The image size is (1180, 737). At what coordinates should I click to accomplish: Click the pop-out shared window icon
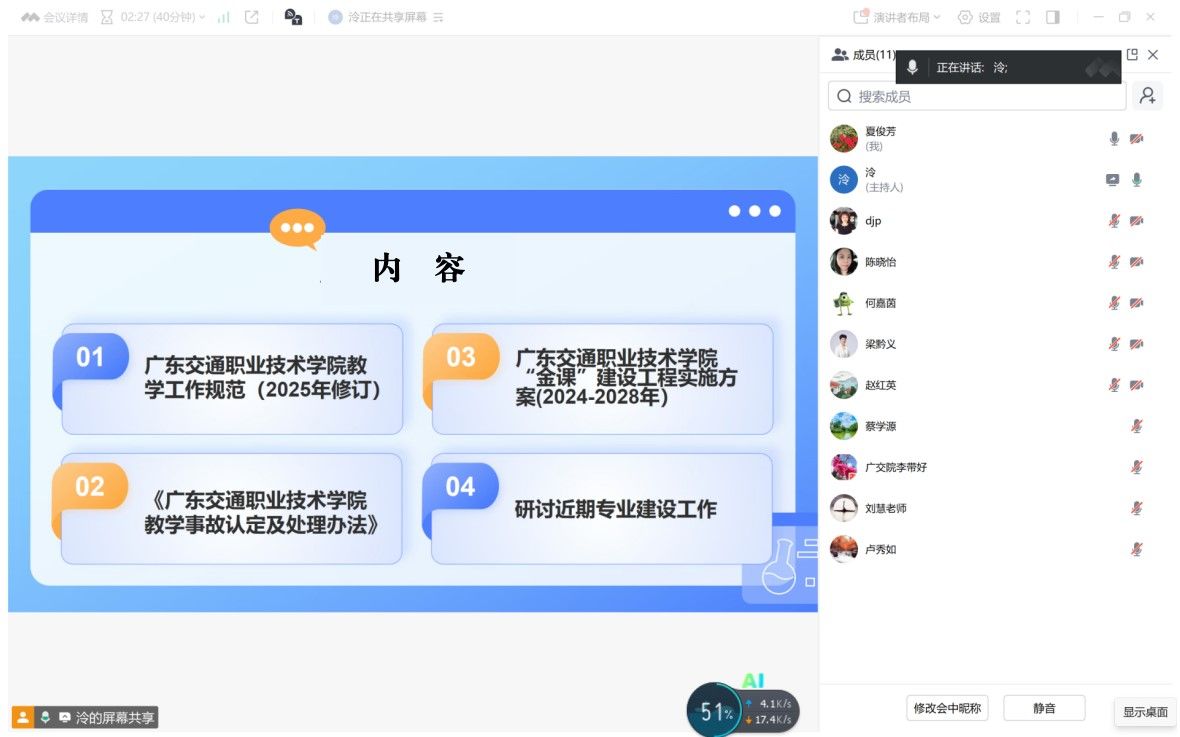[x=252, y=17]
